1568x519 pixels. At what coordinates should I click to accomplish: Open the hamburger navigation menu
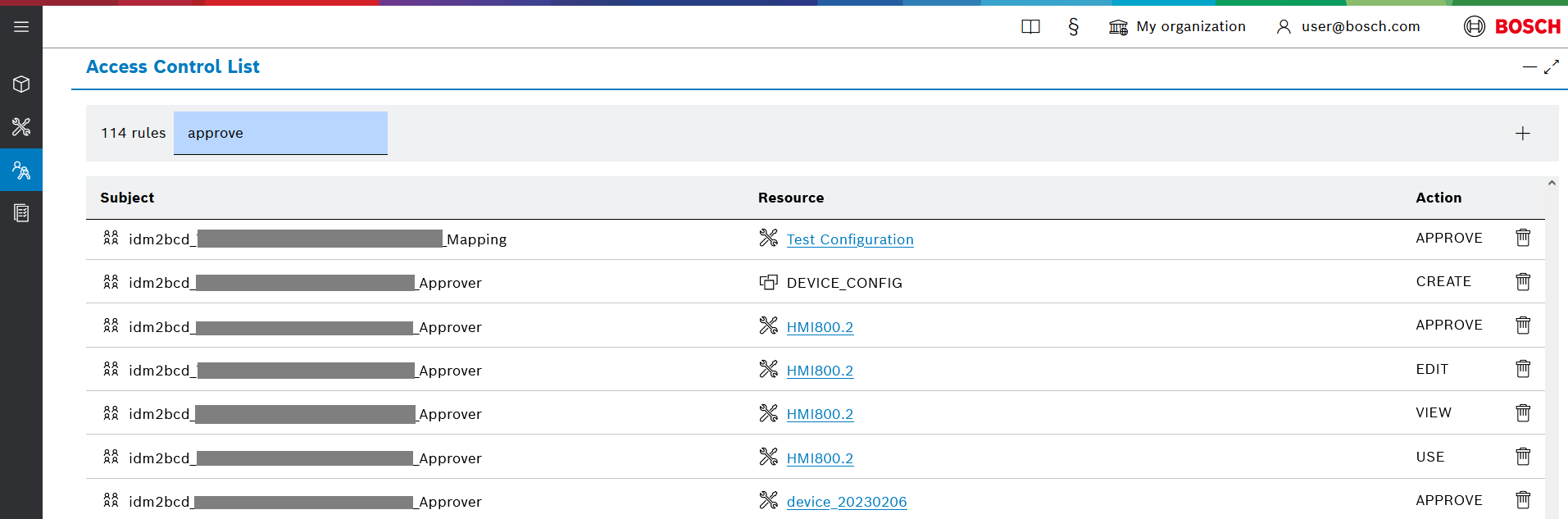pyautogui.click(x=21, y=27)
